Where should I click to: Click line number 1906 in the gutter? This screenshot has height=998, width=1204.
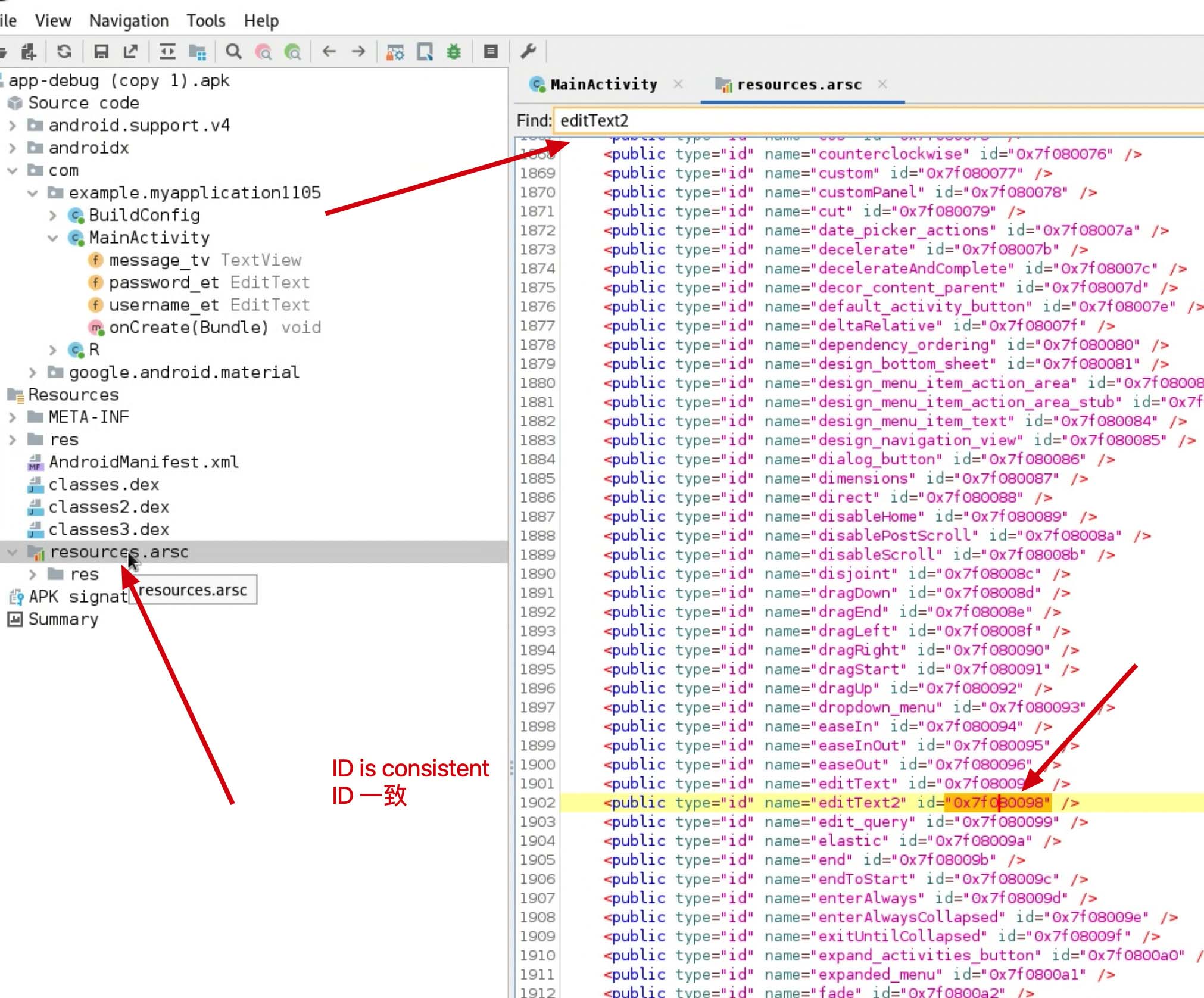pyautogui.click(x=537, y=880)
